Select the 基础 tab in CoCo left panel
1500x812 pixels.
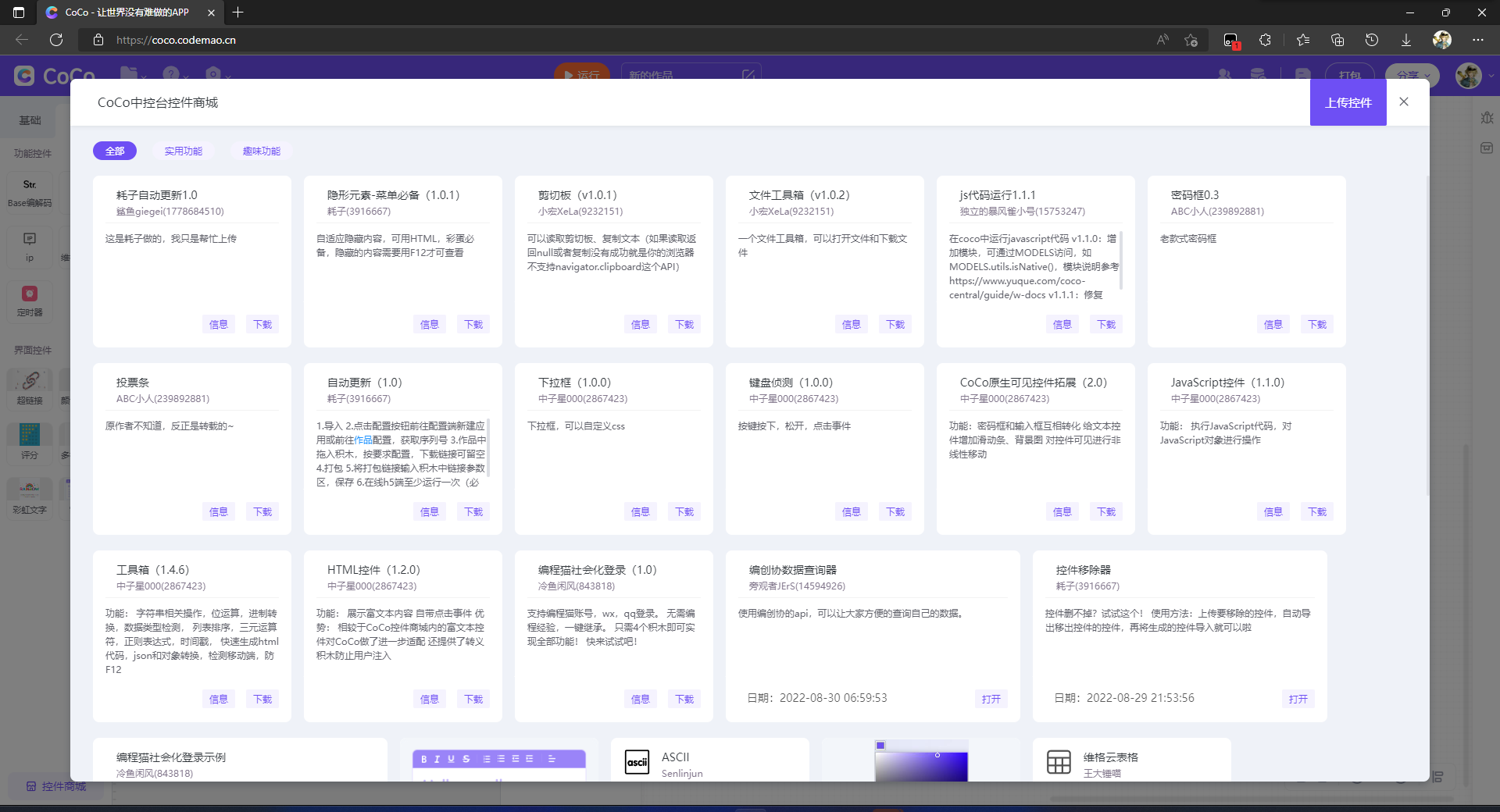coord(30,120)
